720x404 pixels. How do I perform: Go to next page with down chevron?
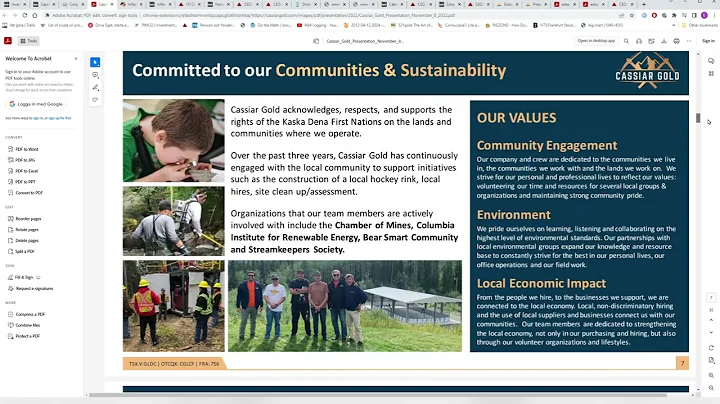pyautogui.click(x=711, y=332)
